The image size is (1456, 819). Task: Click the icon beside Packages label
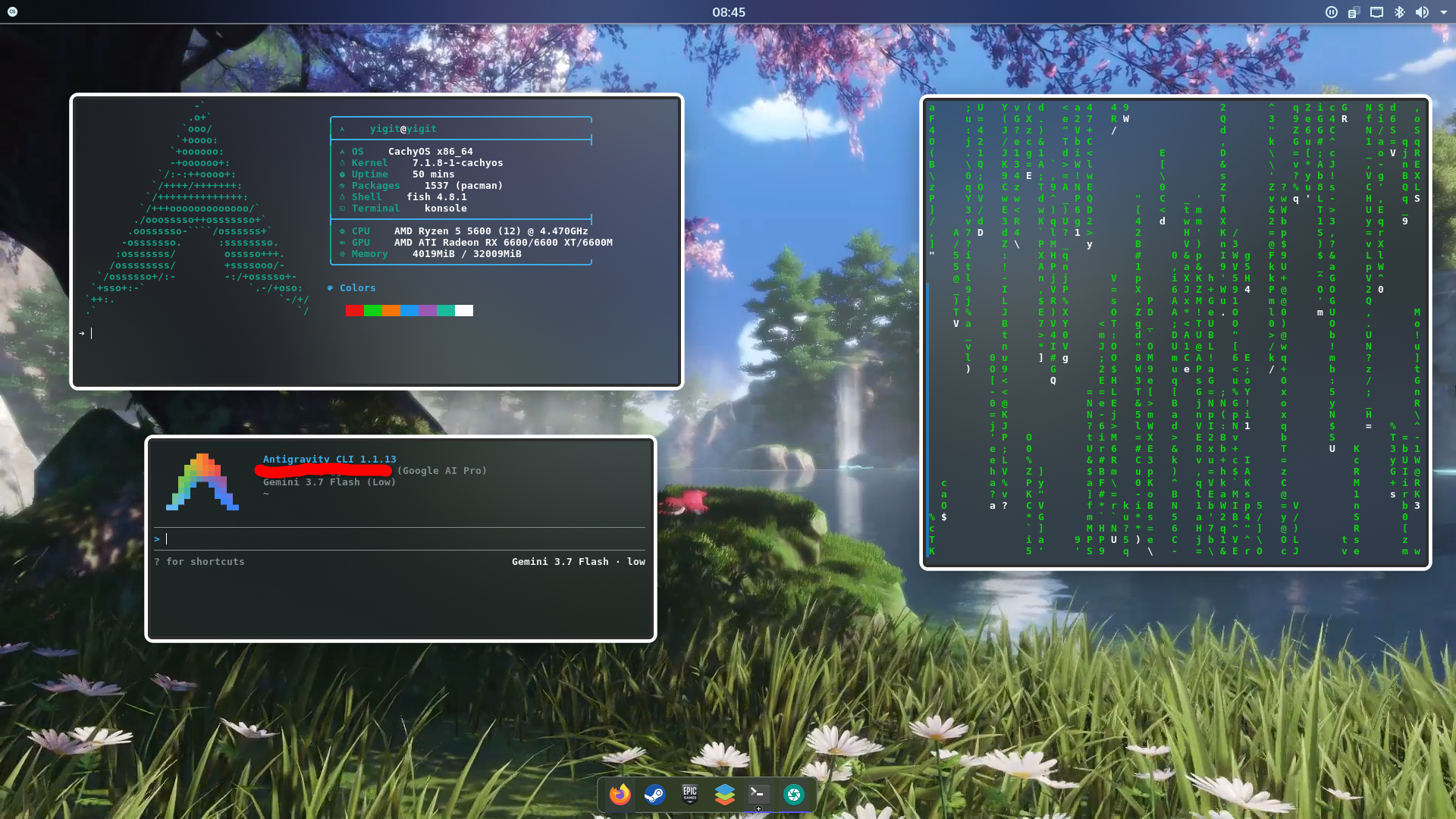pyautogui.click(x=342, y=186)
